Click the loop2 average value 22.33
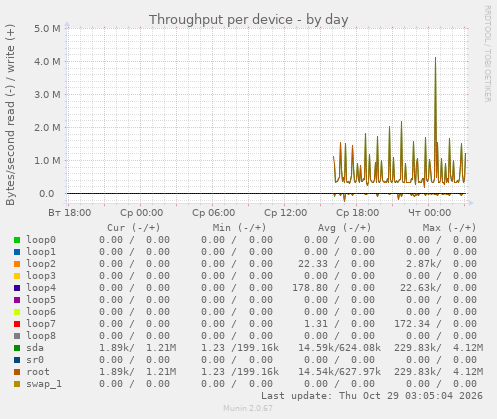 pos(313,264)
